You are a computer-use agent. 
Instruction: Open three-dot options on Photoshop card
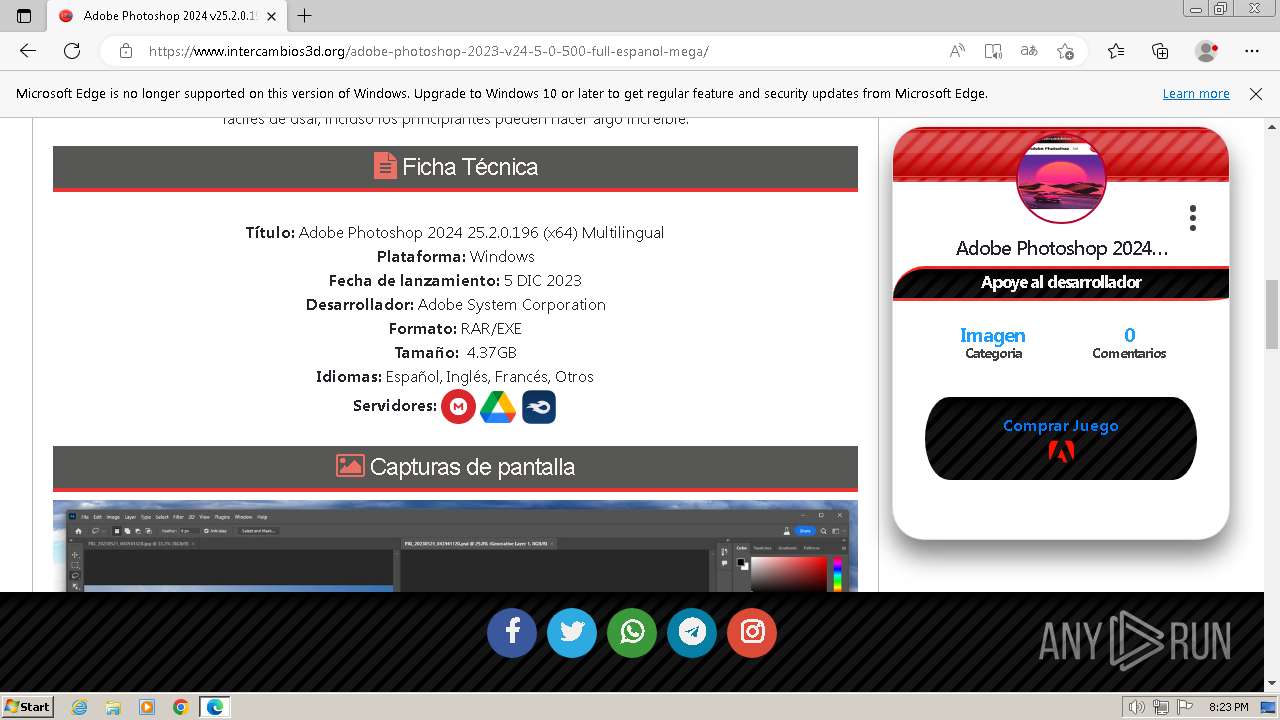(1192, 218)
